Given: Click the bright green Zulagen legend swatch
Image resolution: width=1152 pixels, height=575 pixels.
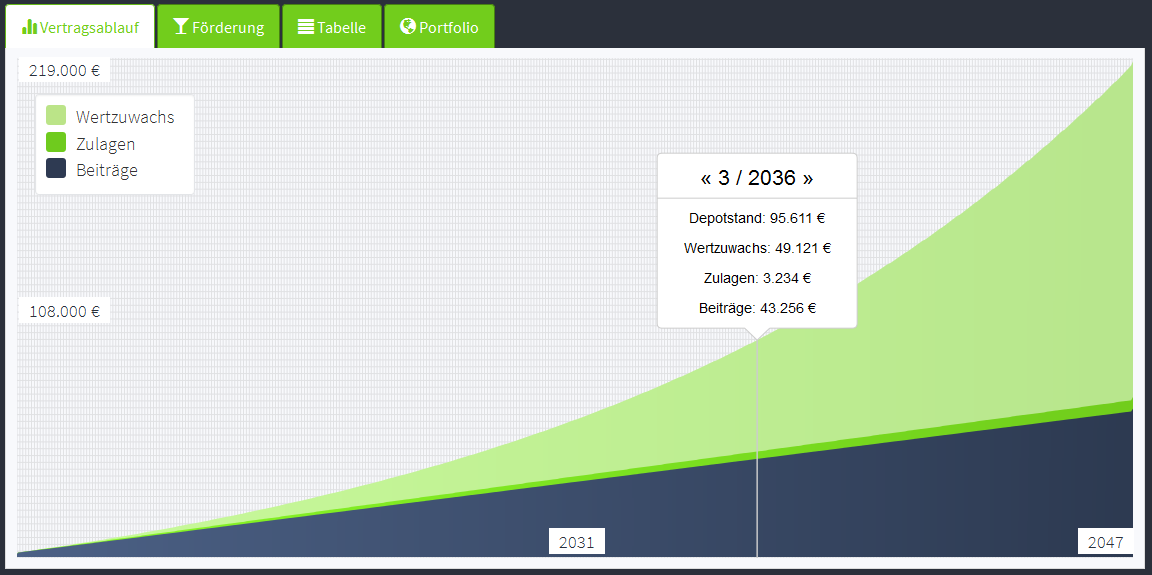Looking at the screenshot, I should [x=56, y=143].
